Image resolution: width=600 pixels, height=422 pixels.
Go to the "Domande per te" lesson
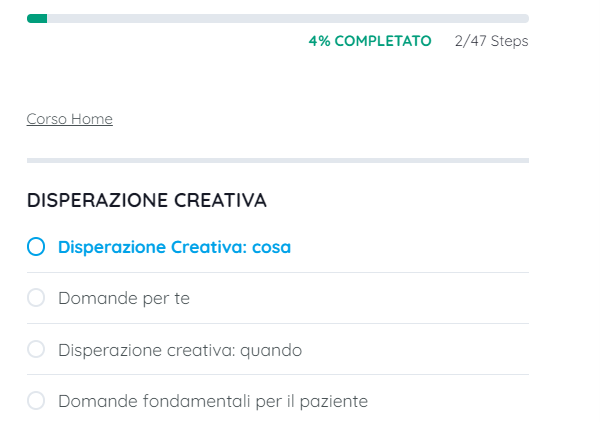tap(124, 298)
